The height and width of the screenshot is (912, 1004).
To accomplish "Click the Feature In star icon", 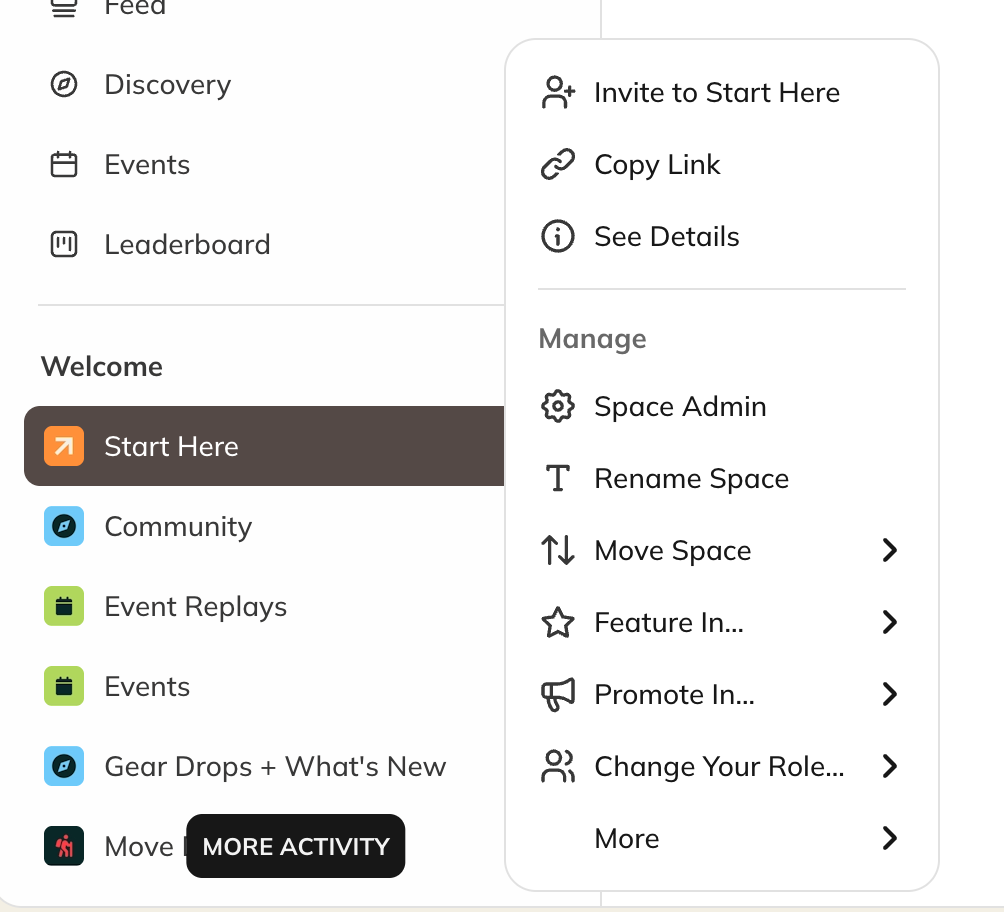I will point(558,622).
